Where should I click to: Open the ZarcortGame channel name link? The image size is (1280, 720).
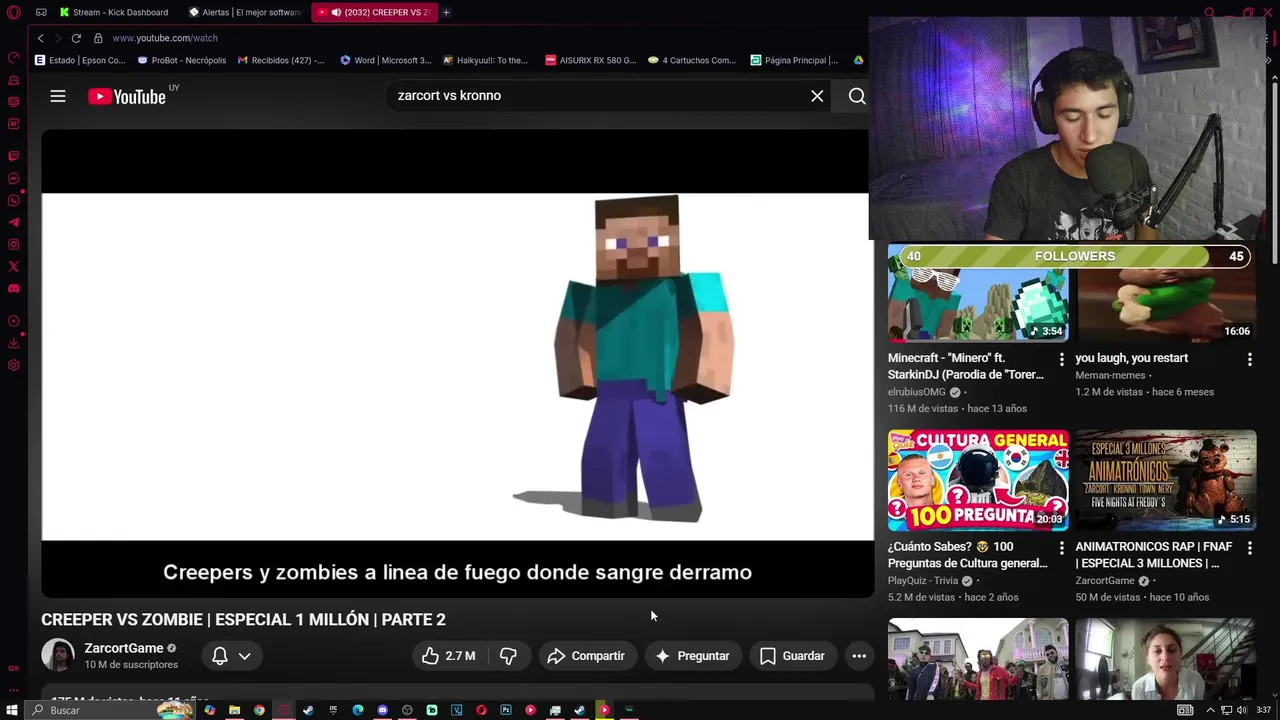(124, 648)
